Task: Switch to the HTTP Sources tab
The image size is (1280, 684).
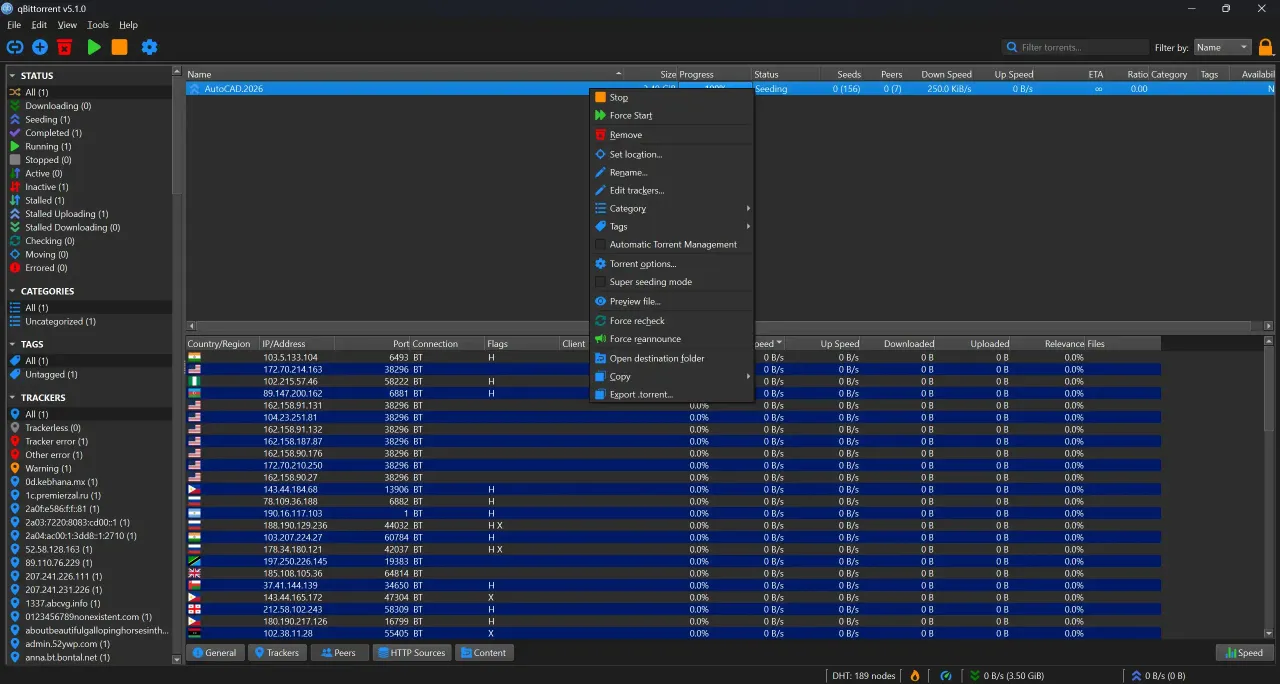Action: coord(411,653)
